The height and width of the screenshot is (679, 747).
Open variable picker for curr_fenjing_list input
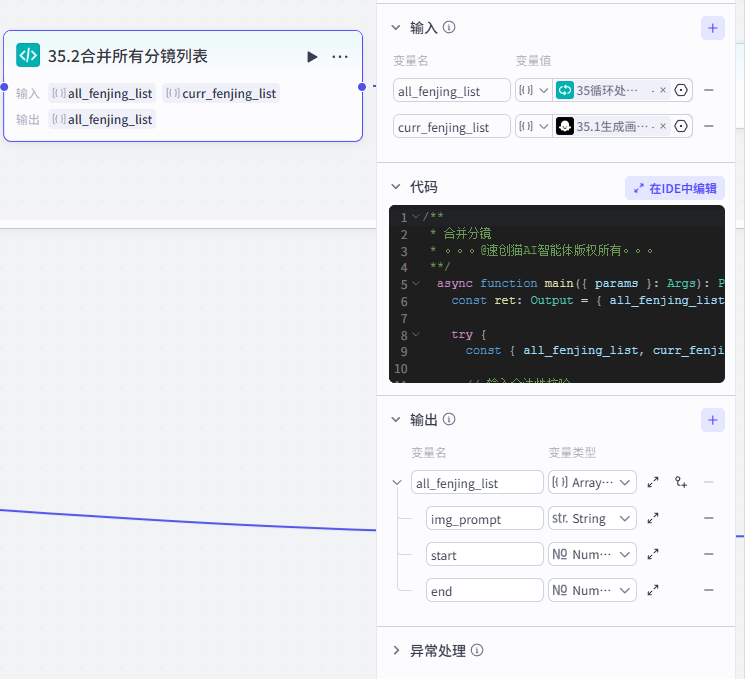[681, 126]
